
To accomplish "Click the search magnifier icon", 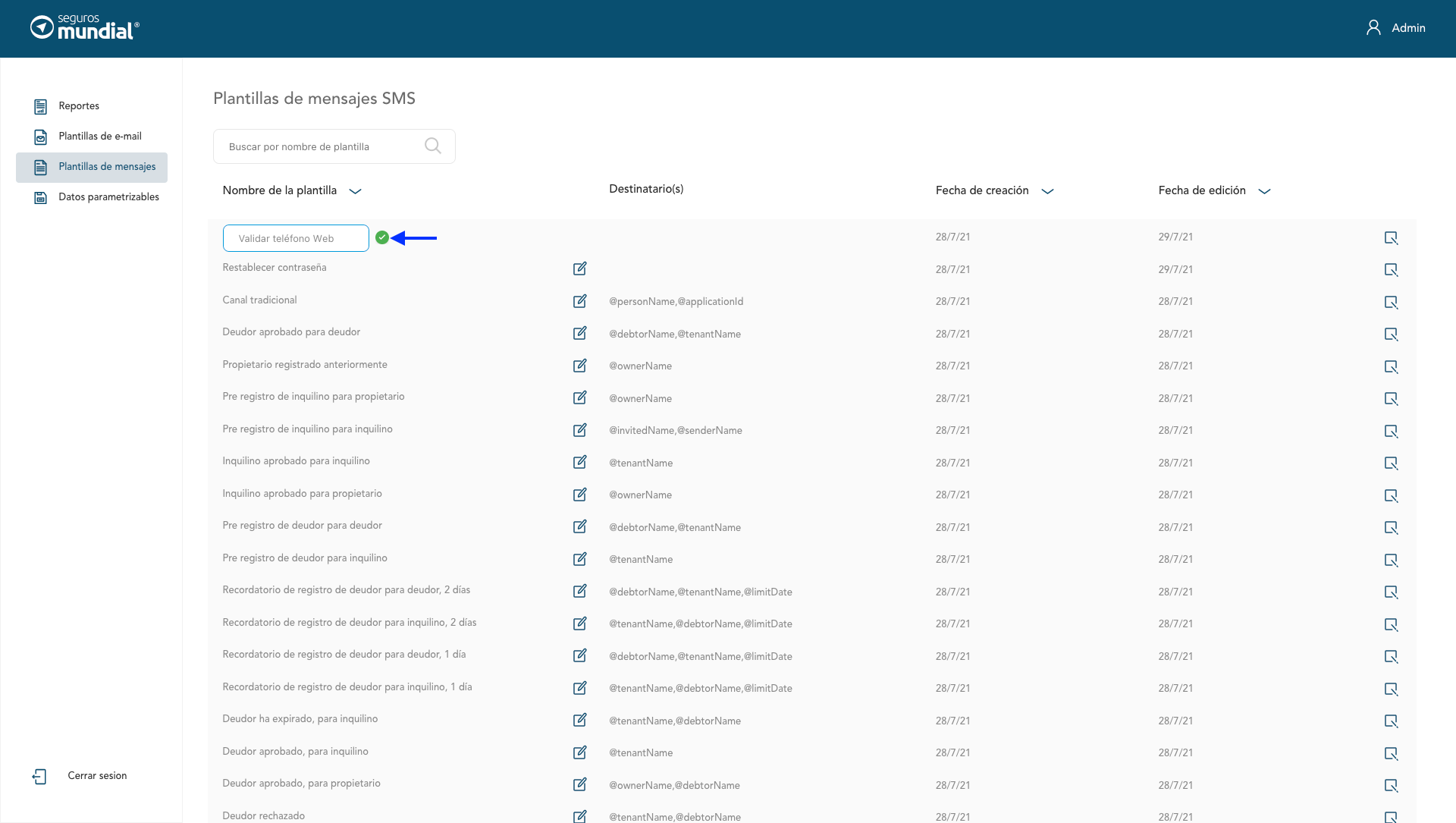I will [432, 146].
